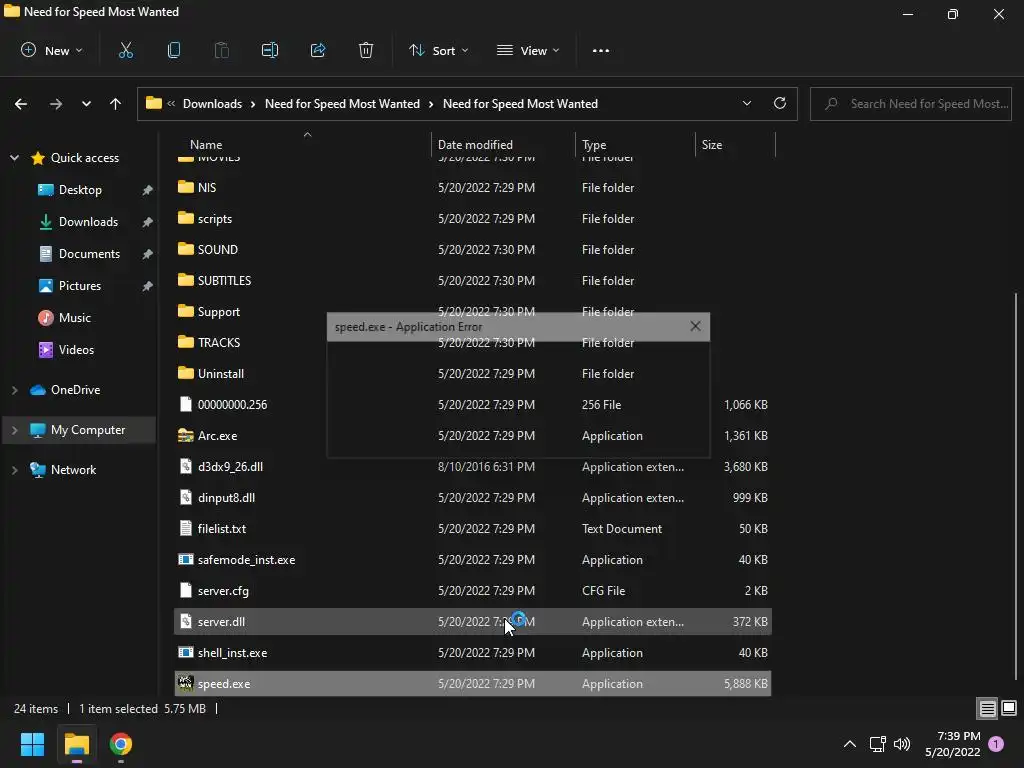Click the Rename icon in toolbar
Screen dimensions: 1024x768
(x=270, y=50)
